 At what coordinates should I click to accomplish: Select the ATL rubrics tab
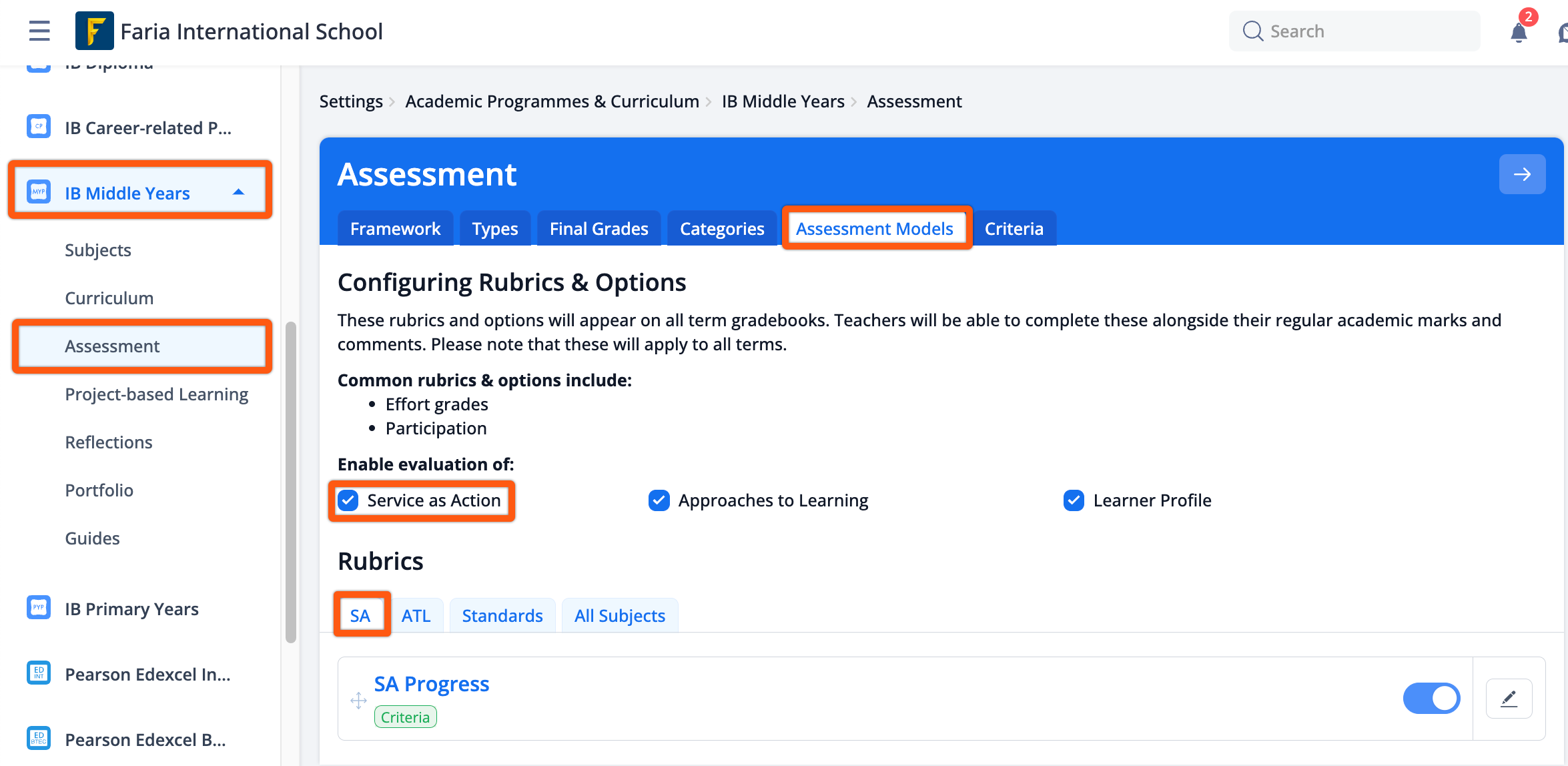tap(416, 615)
